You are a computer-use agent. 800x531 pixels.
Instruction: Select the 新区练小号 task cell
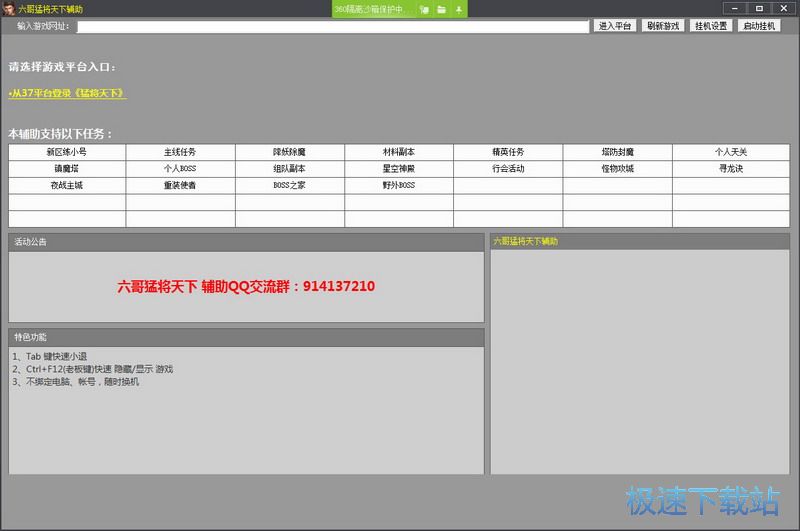(67, 152)
